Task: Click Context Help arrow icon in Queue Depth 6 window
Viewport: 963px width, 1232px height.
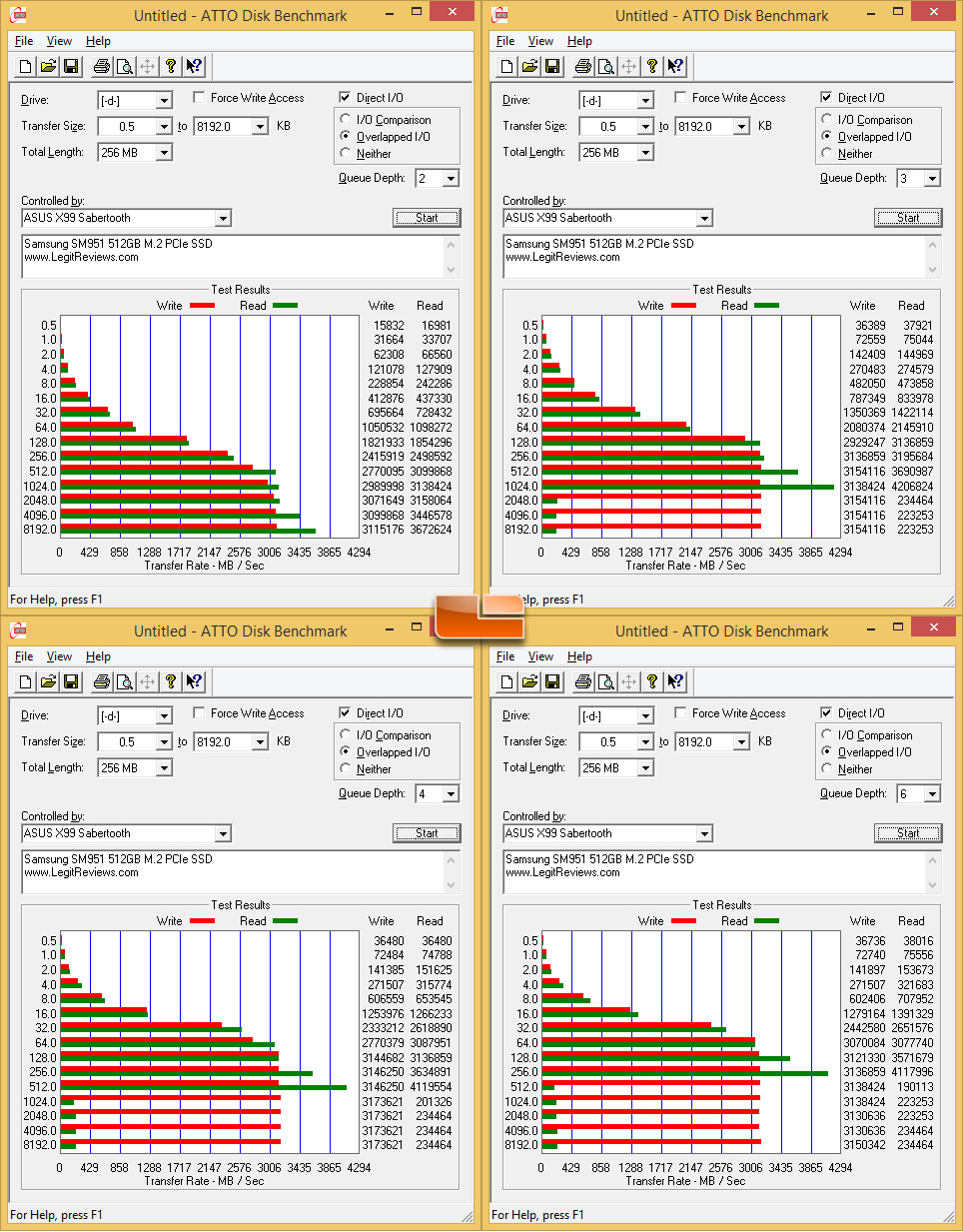Action: click(675, 682)
